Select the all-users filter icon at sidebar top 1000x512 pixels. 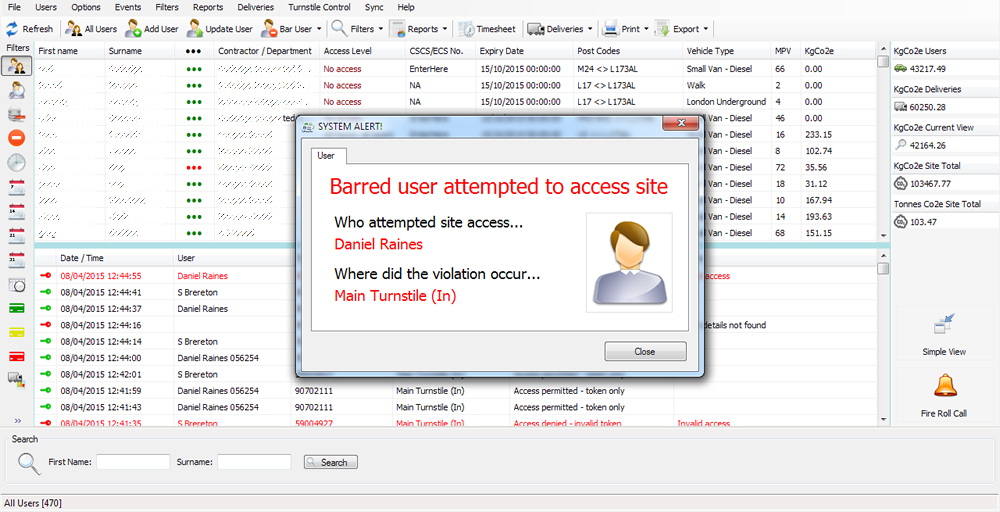click(16, 66)
